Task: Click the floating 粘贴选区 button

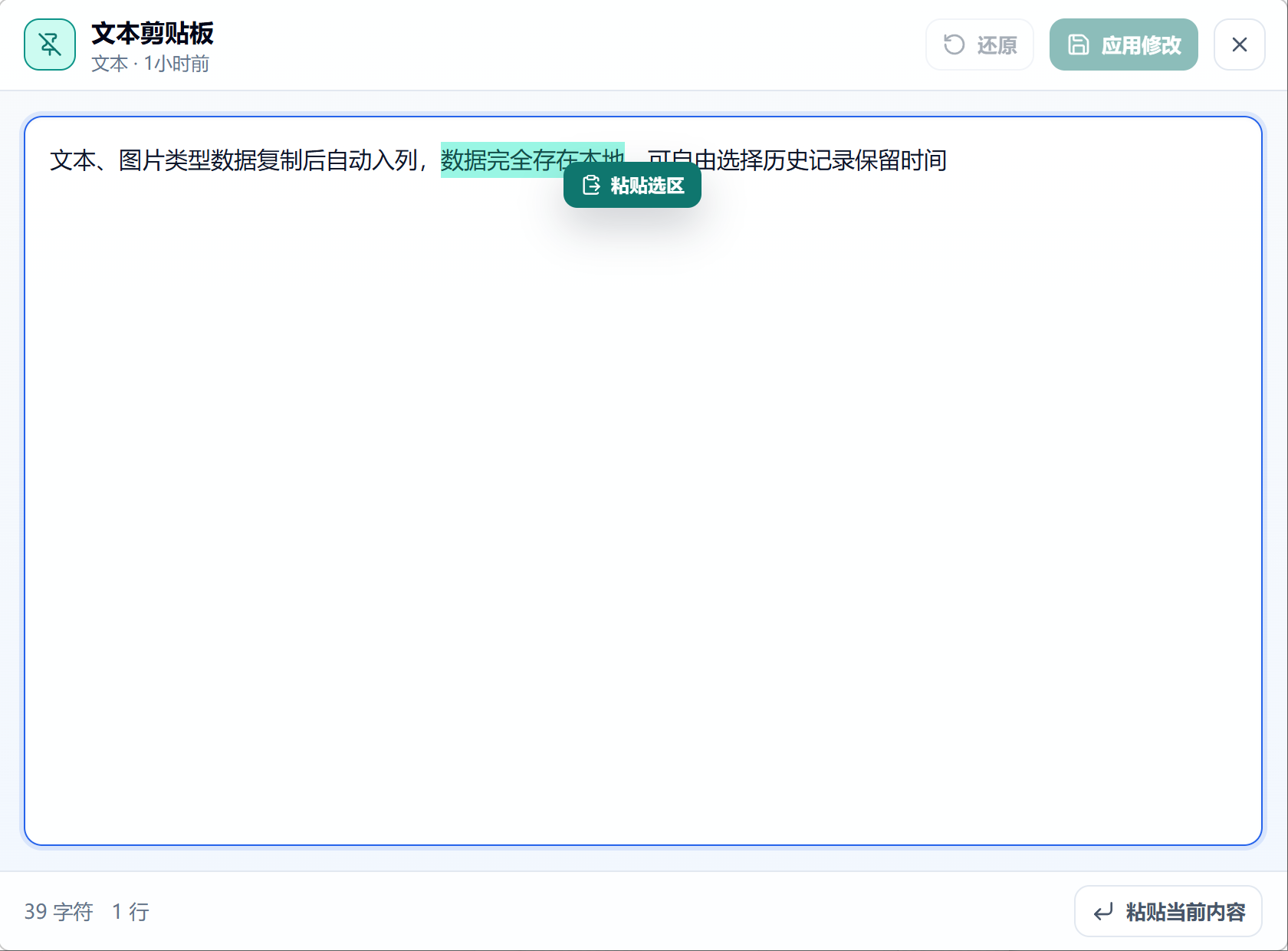Action: click(x=632, y=185)
